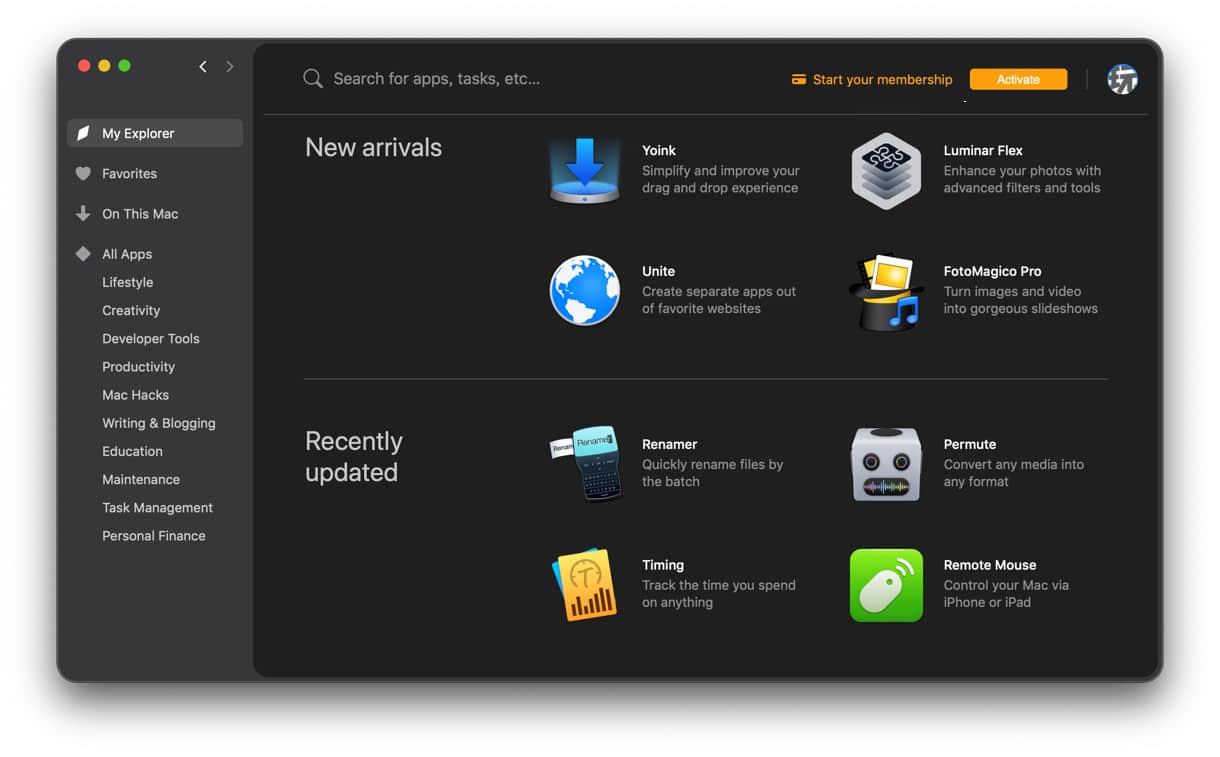Click 'Create separate apps out of favorite websites' text
Image resolution: width=1220 pixels, height=757 pixels.
point(719,300)
